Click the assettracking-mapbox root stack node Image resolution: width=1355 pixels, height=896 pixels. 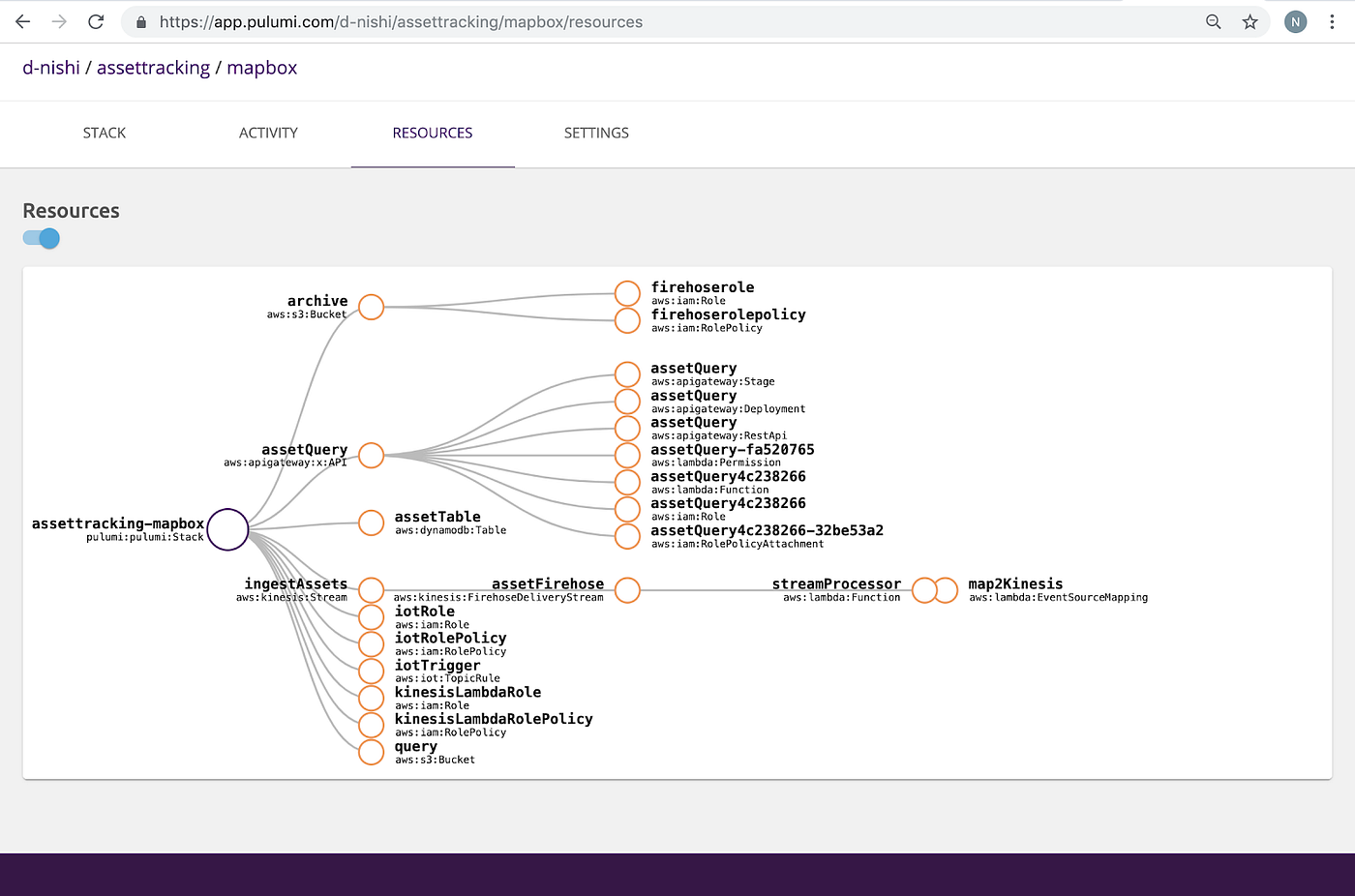coord(227,529)
